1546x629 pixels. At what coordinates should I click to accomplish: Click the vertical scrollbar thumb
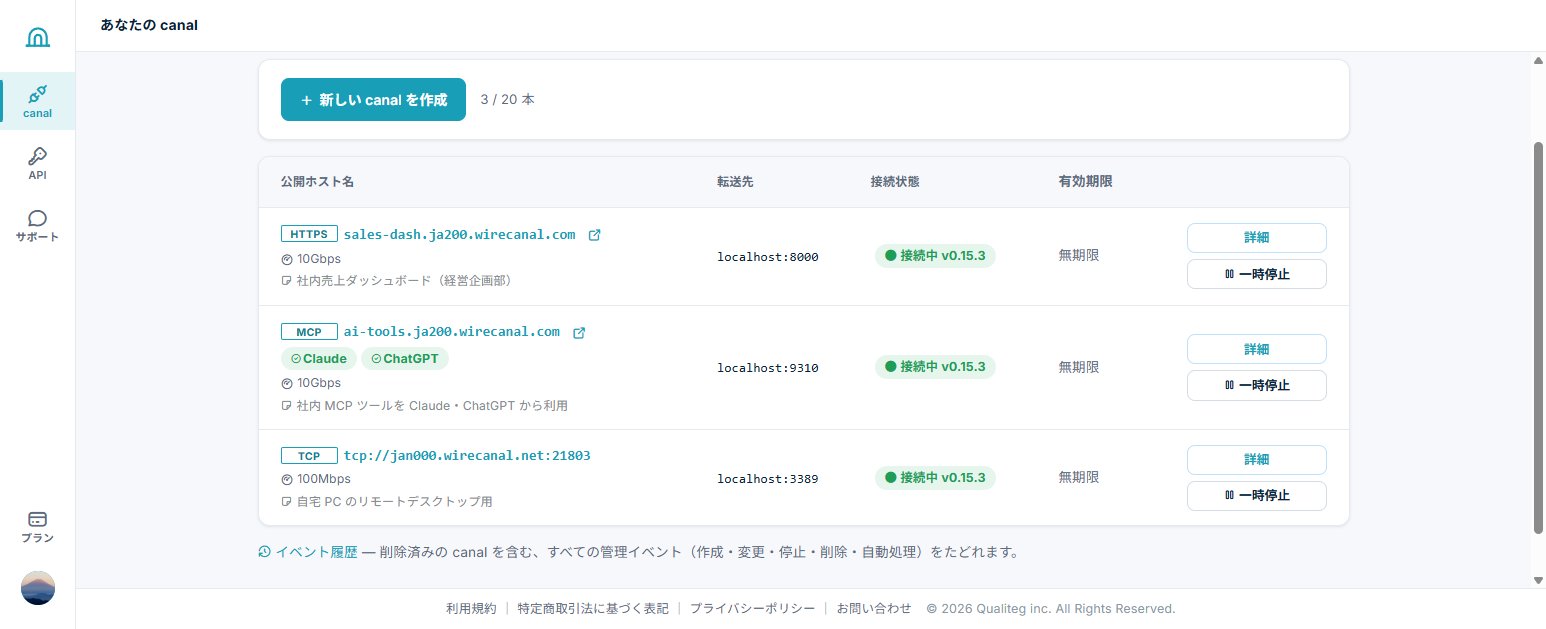[x=1538, y=338]
